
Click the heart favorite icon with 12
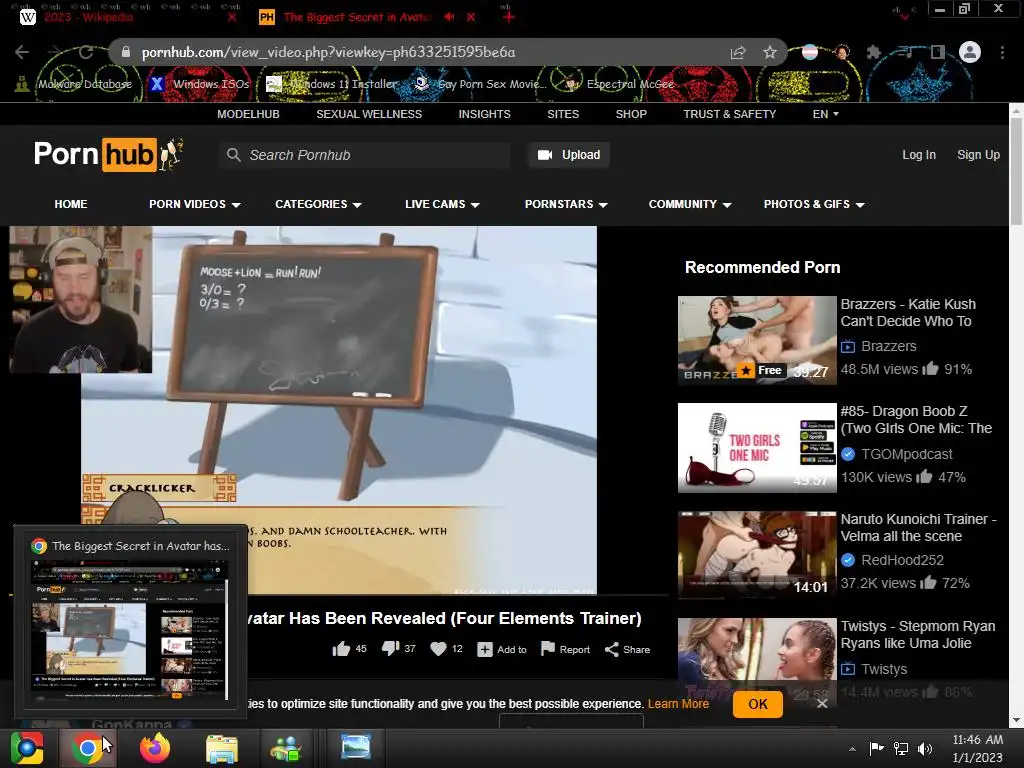point(438,648)
